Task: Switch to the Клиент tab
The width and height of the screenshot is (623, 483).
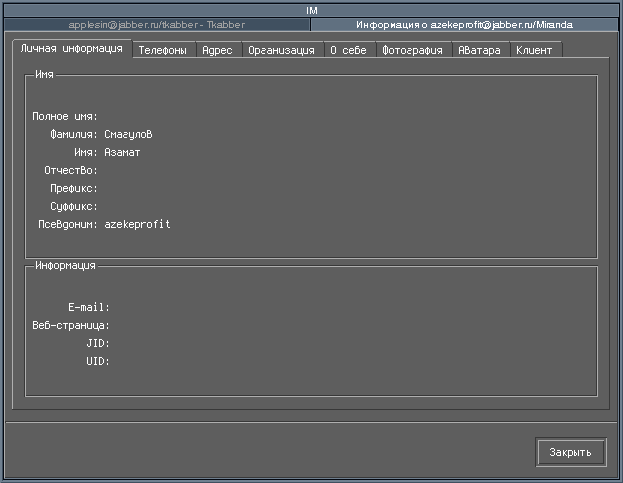Action: click(534, 50)
